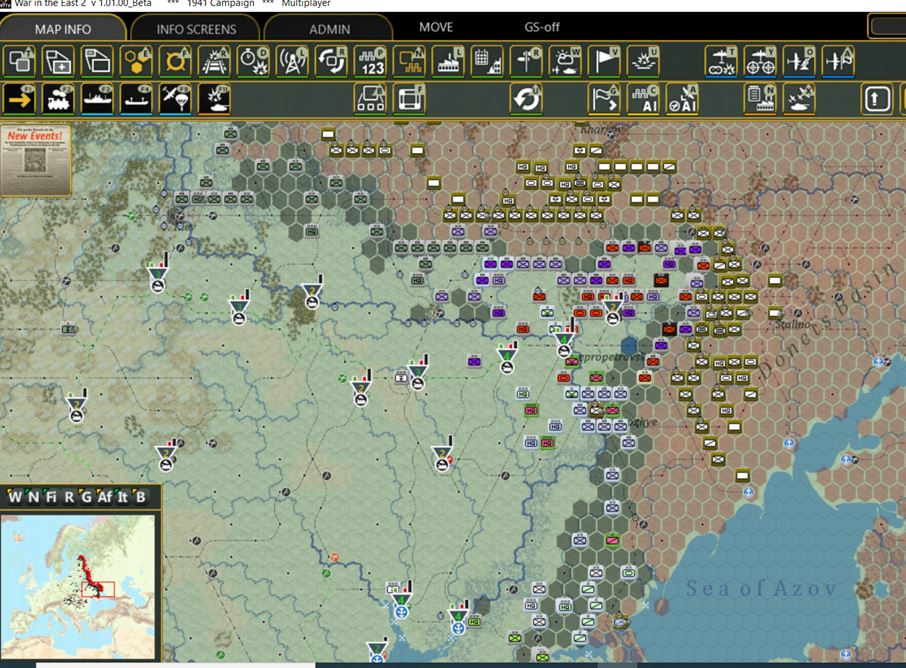Click the GS-off indicator
The width and height of the screenshot is (906, 668).
pyautogui.click(x=541, y=27)
